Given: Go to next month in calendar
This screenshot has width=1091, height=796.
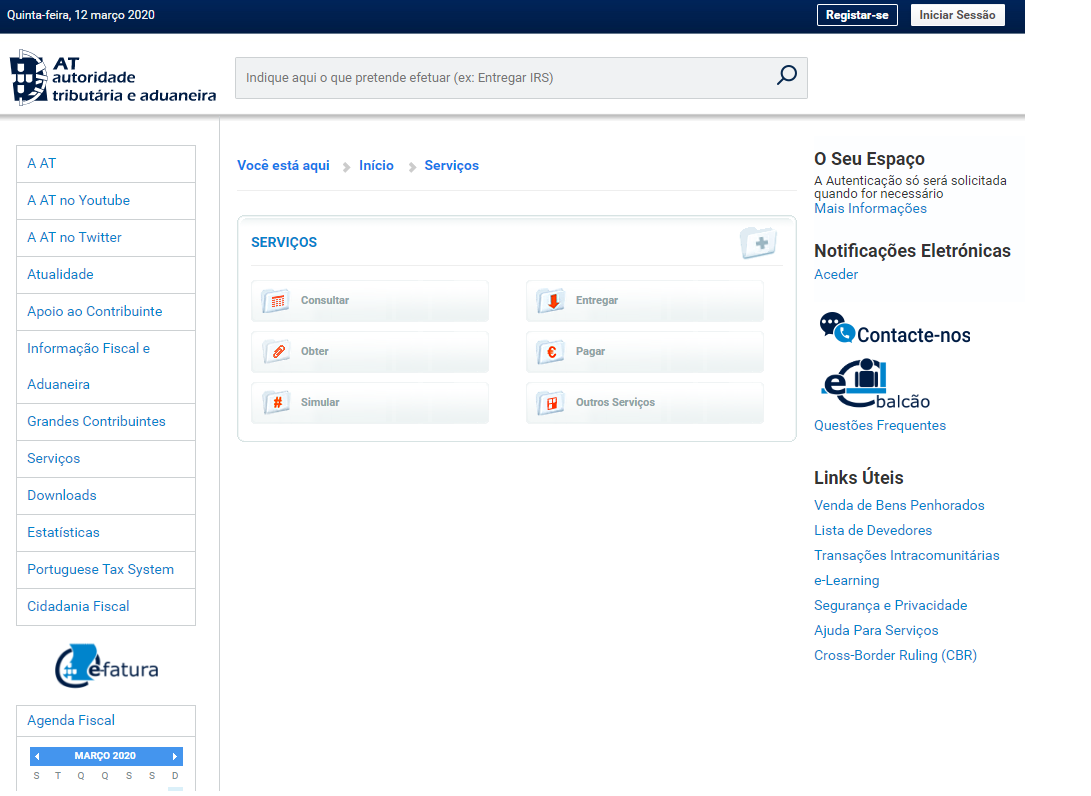Looking at the screenshot, I should pyautogui.click(x=175, y=756).
